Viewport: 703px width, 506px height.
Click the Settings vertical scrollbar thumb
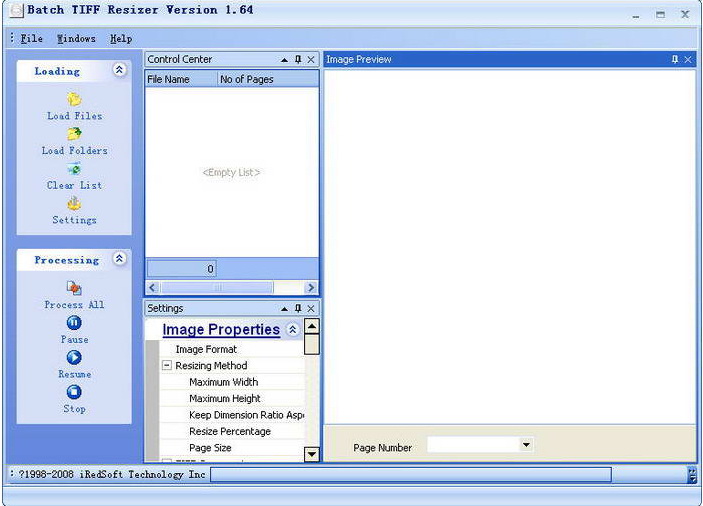point(312,344)
